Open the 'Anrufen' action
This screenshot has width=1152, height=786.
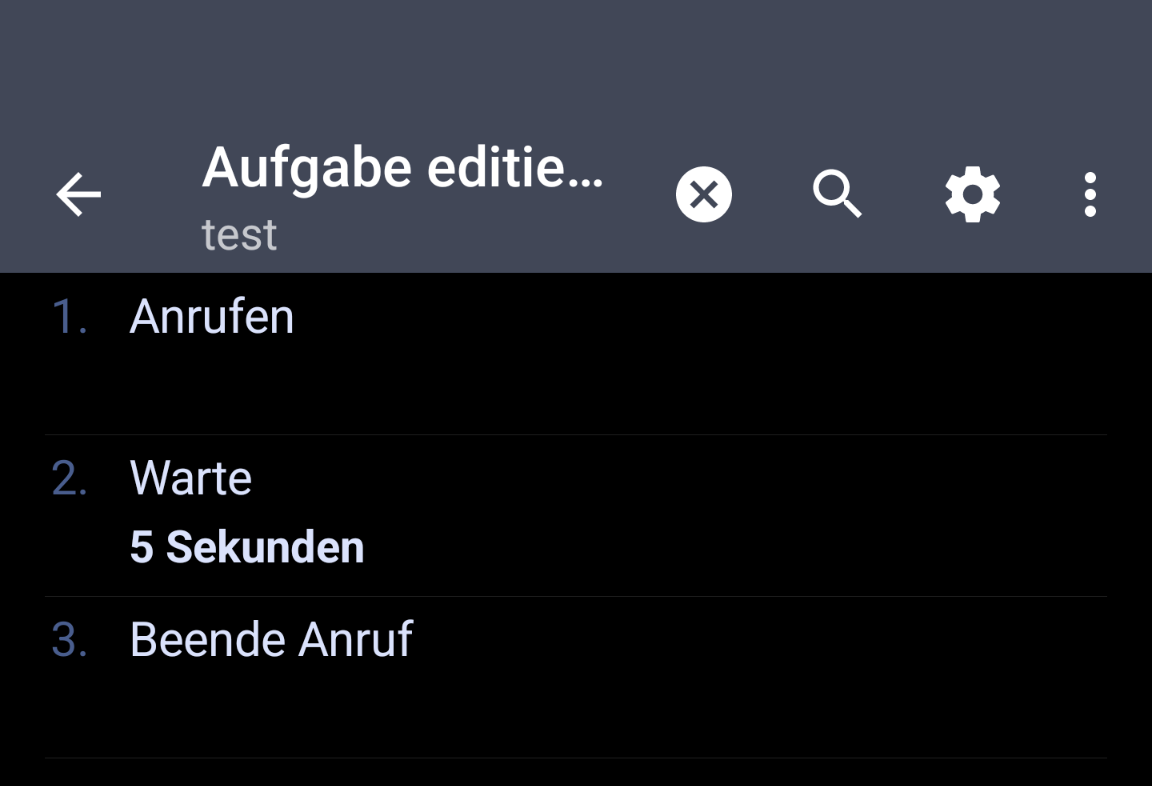(212, 317)
